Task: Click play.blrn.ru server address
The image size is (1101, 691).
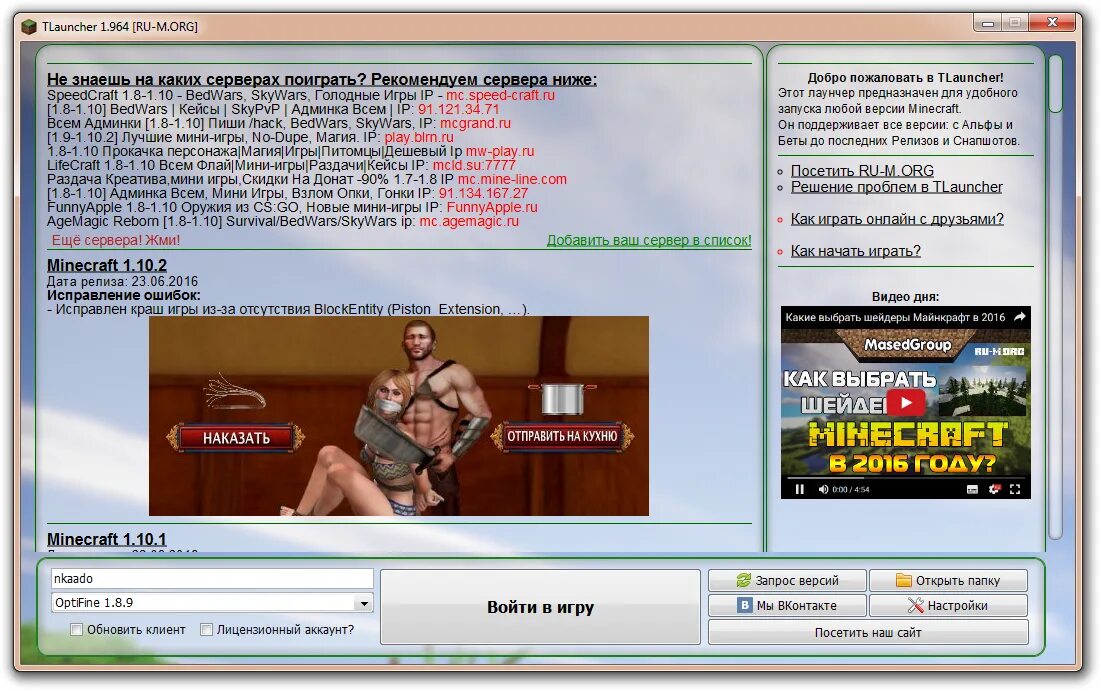Action: (x=418, y=137)
